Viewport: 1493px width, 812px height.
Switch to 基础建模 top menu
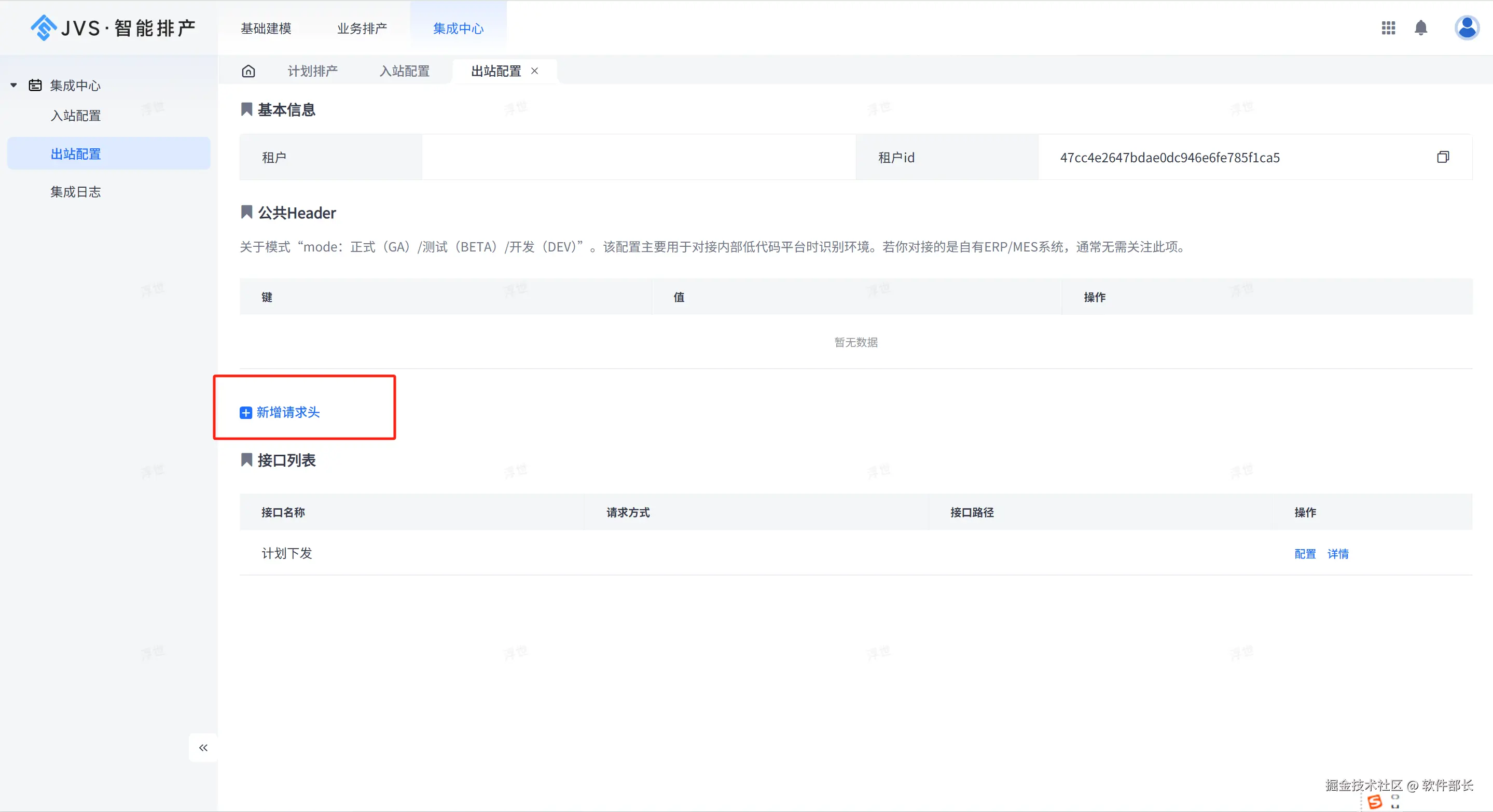coord(266,29)
